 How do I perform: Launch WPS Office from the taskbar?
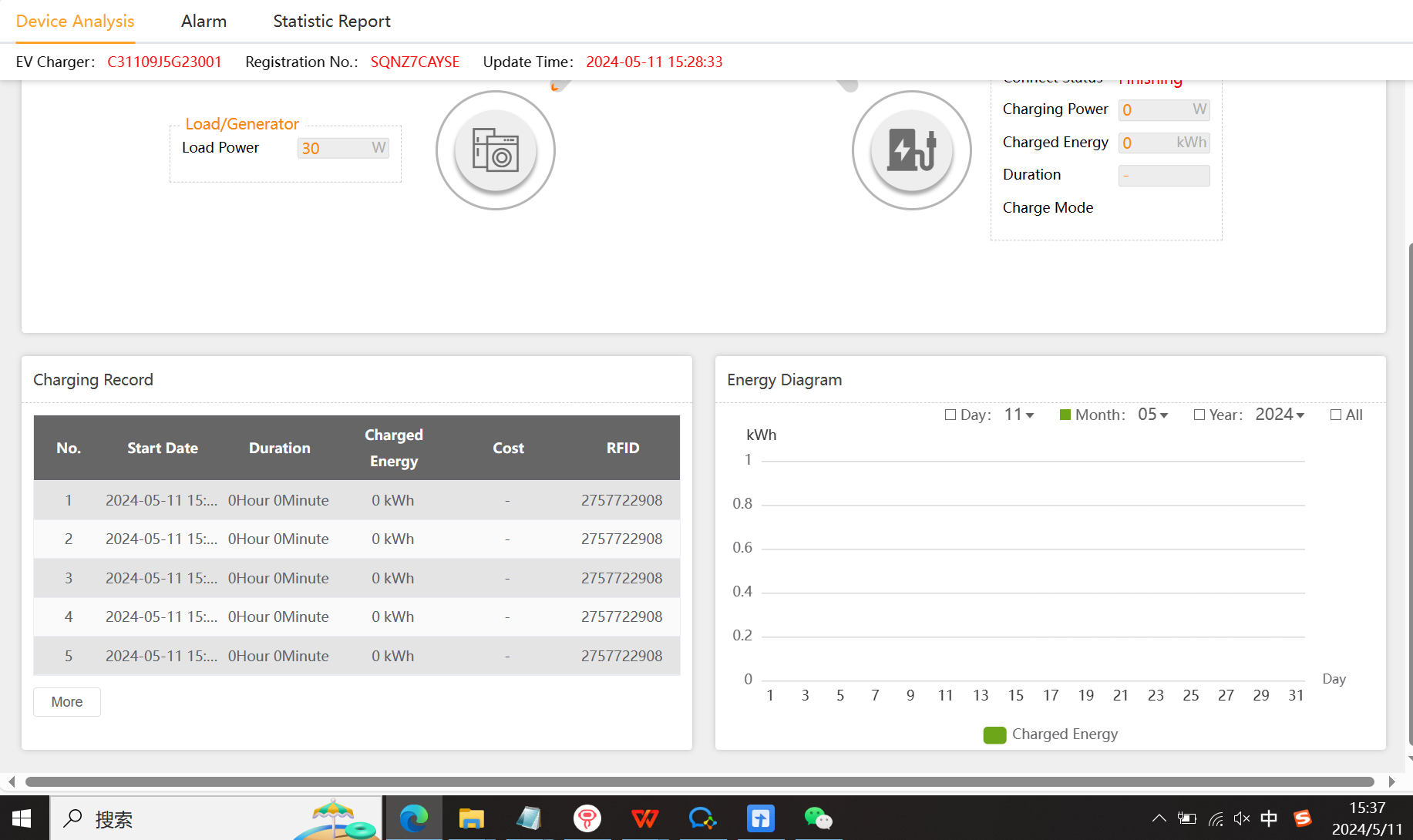[645, 818]
